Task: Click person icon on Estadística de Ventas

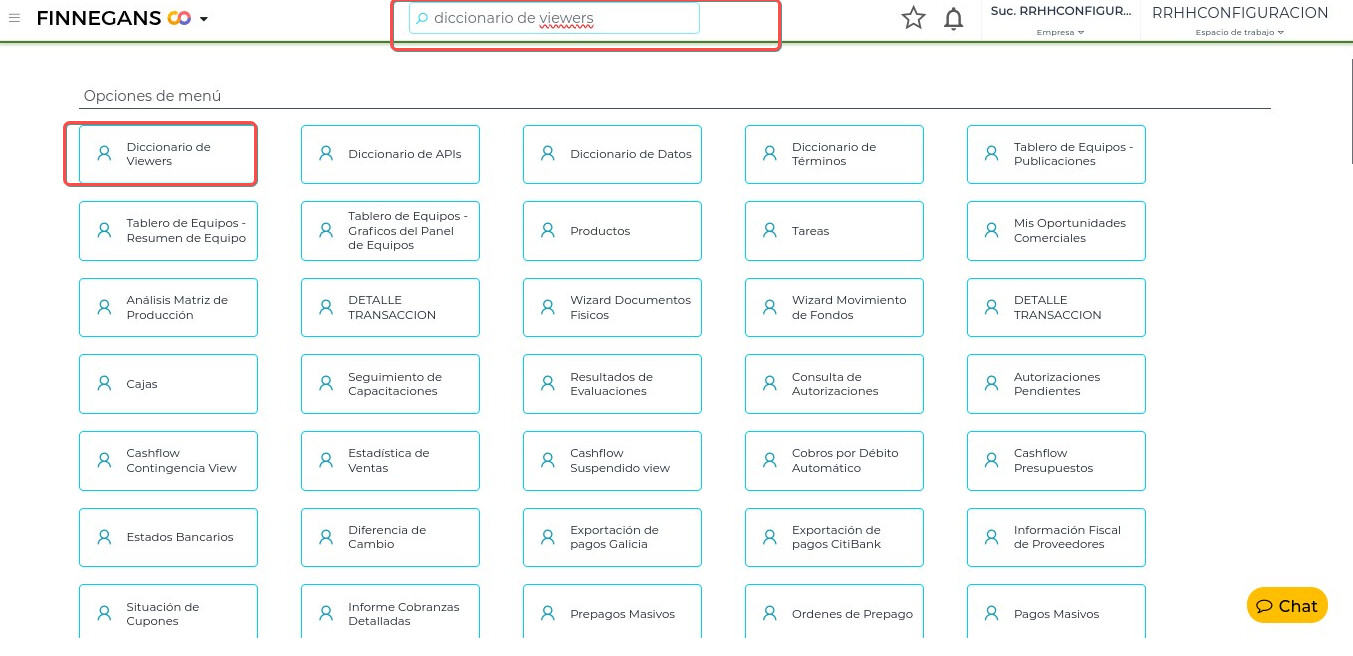Action: tap(326, 461)
